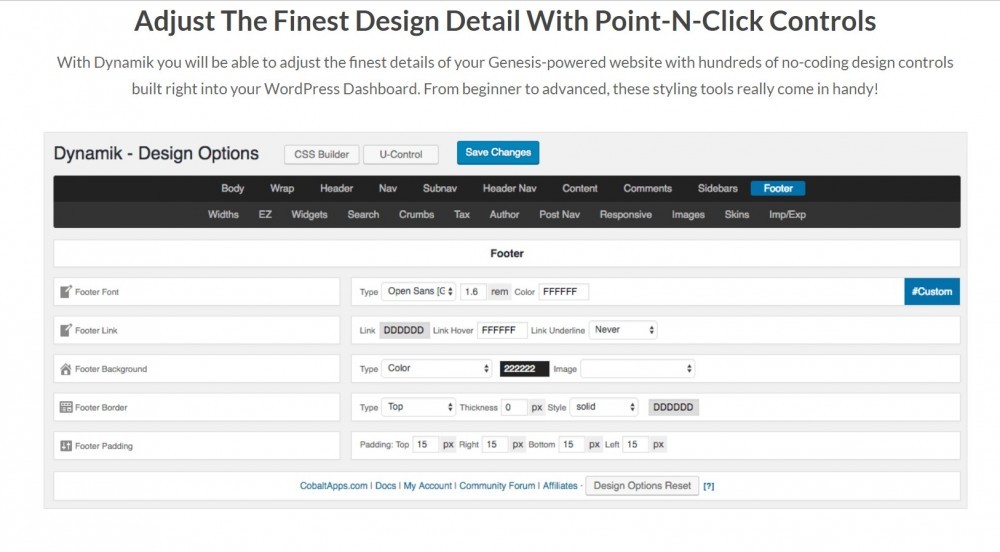Viewport: 1000px width, 552px height.
Task: Click the Footer Font color FFFFFF swatch
Action: point(563,291)
